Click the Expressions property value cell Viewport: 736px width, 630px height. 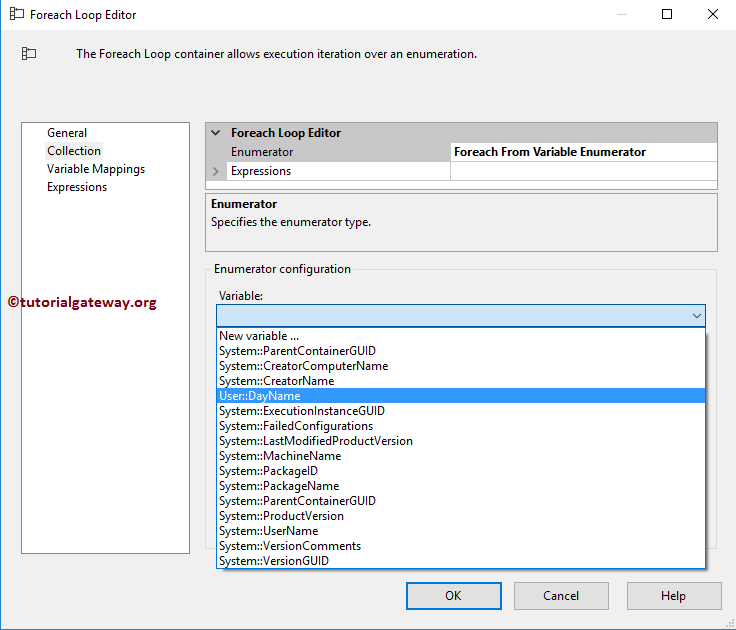coord(583,171)
